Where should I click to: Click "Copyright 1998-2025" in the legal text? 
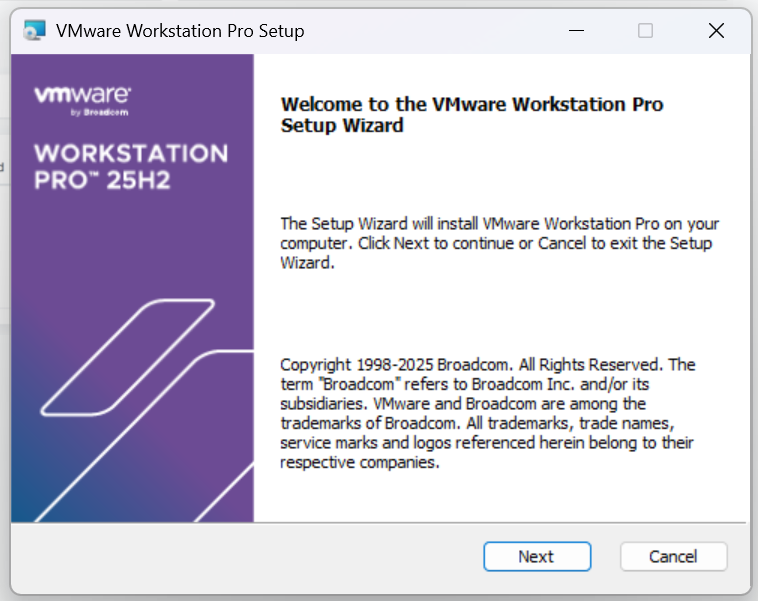tap(356, 365)
